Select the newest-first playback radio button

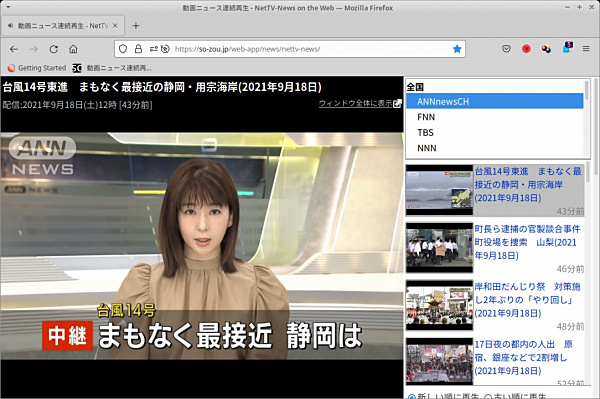(411, 396)
